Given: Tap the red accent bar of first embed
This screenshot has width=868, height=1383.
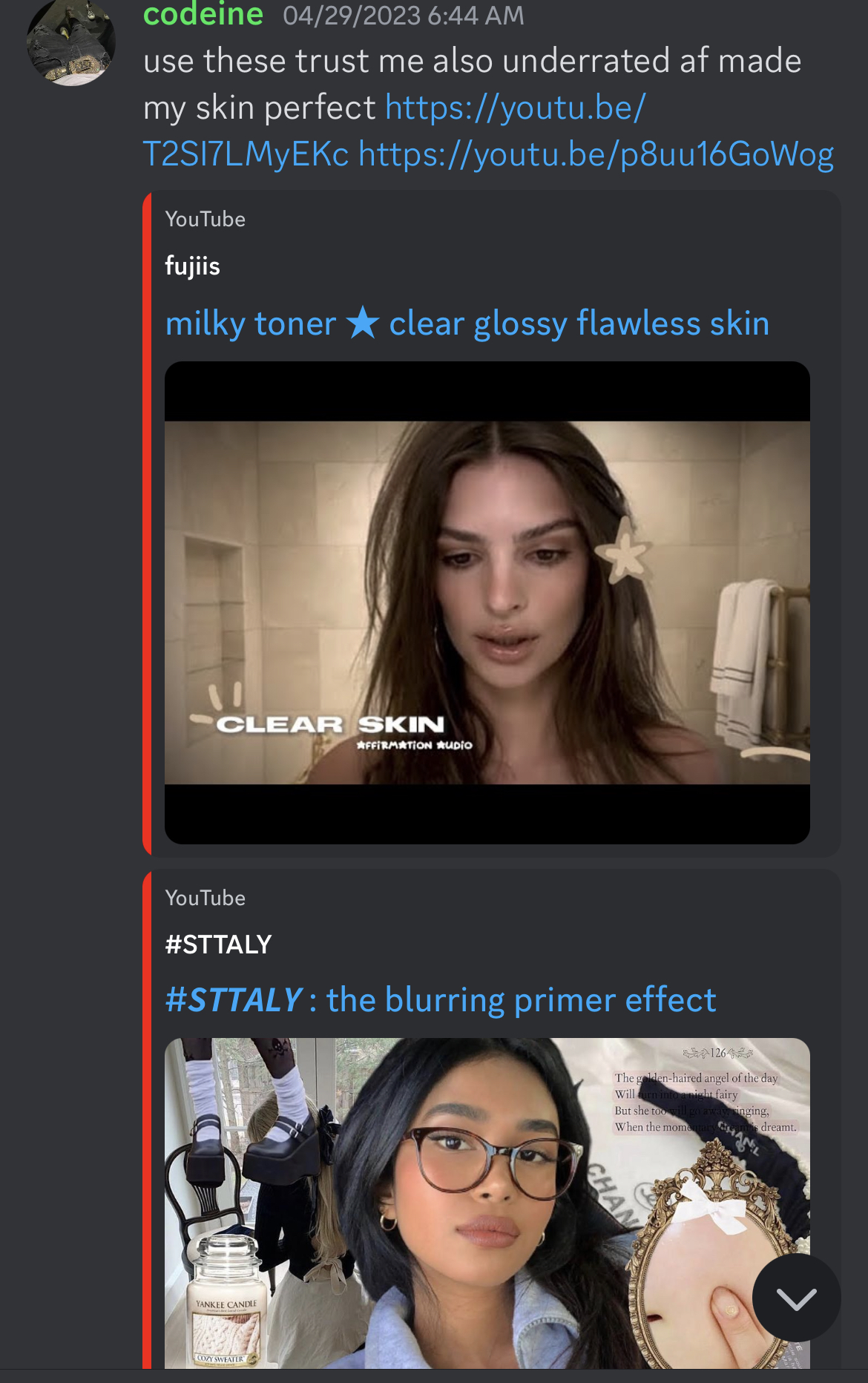Looking at the screenshot, I should click(147, 524).
